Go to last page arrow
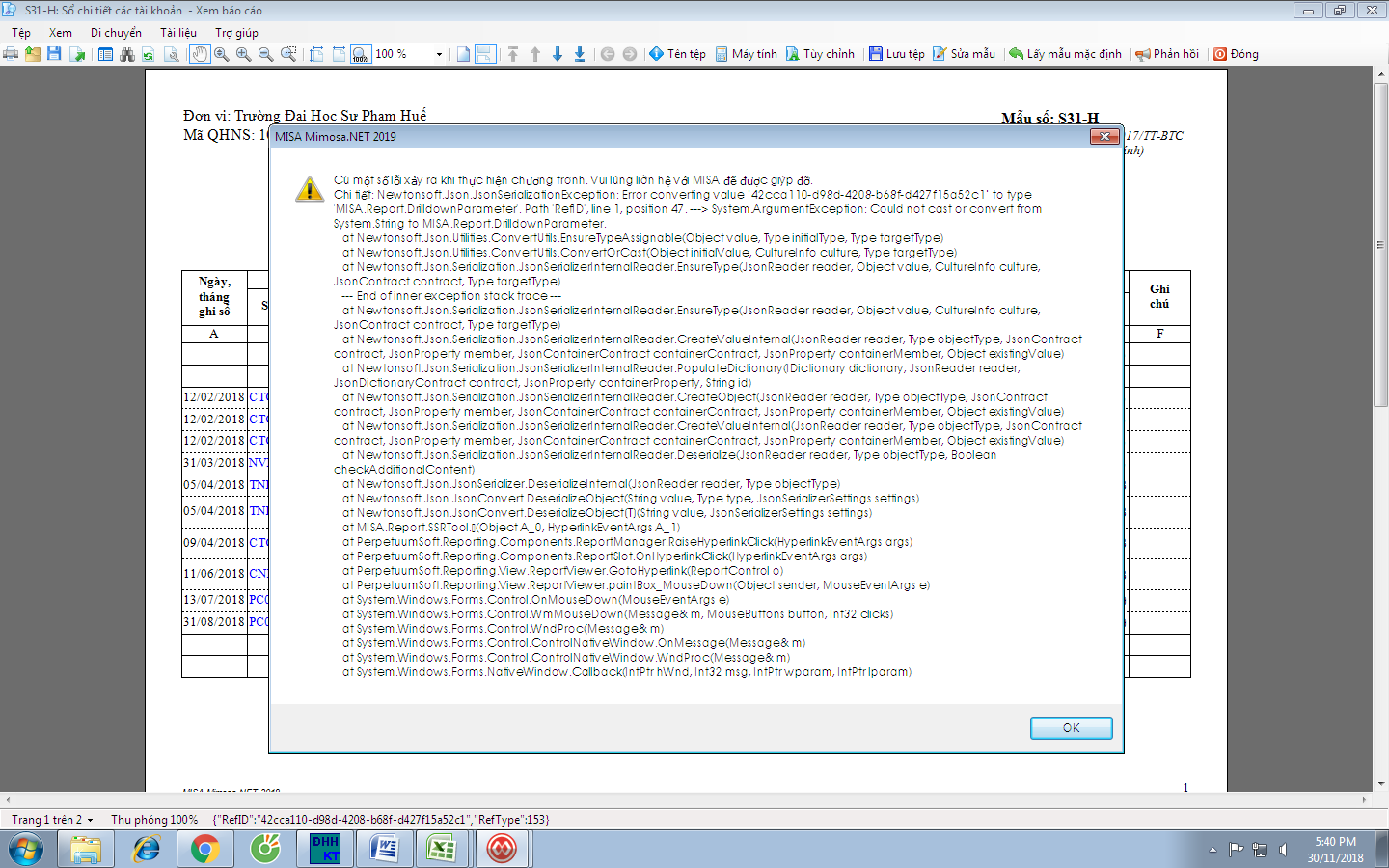This screenshot has height=868, width=1389. (580, 54)
